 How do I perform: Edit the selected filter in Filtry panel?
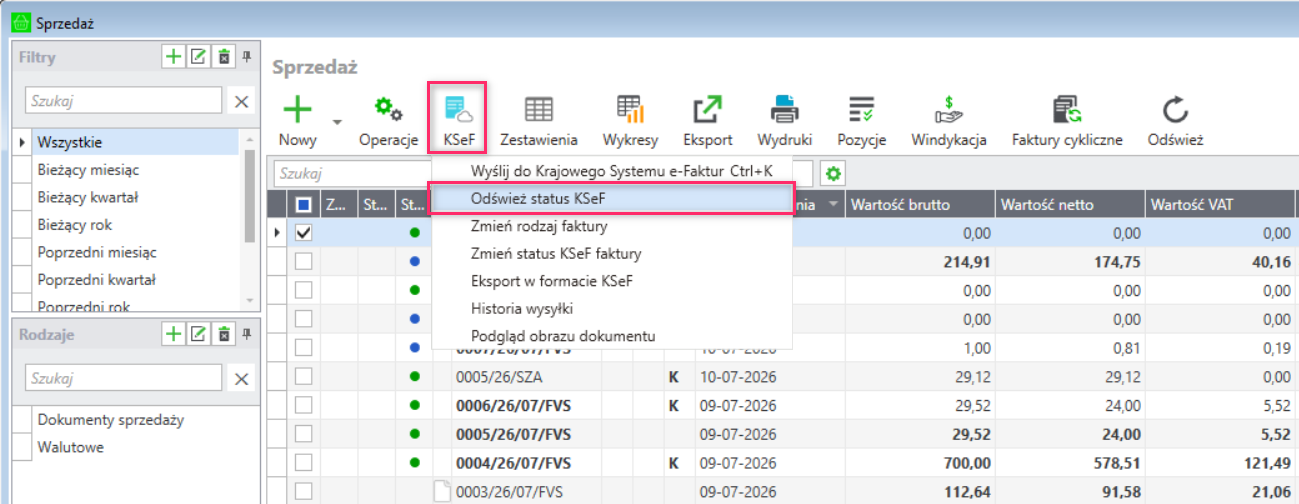tap(198, 57)
